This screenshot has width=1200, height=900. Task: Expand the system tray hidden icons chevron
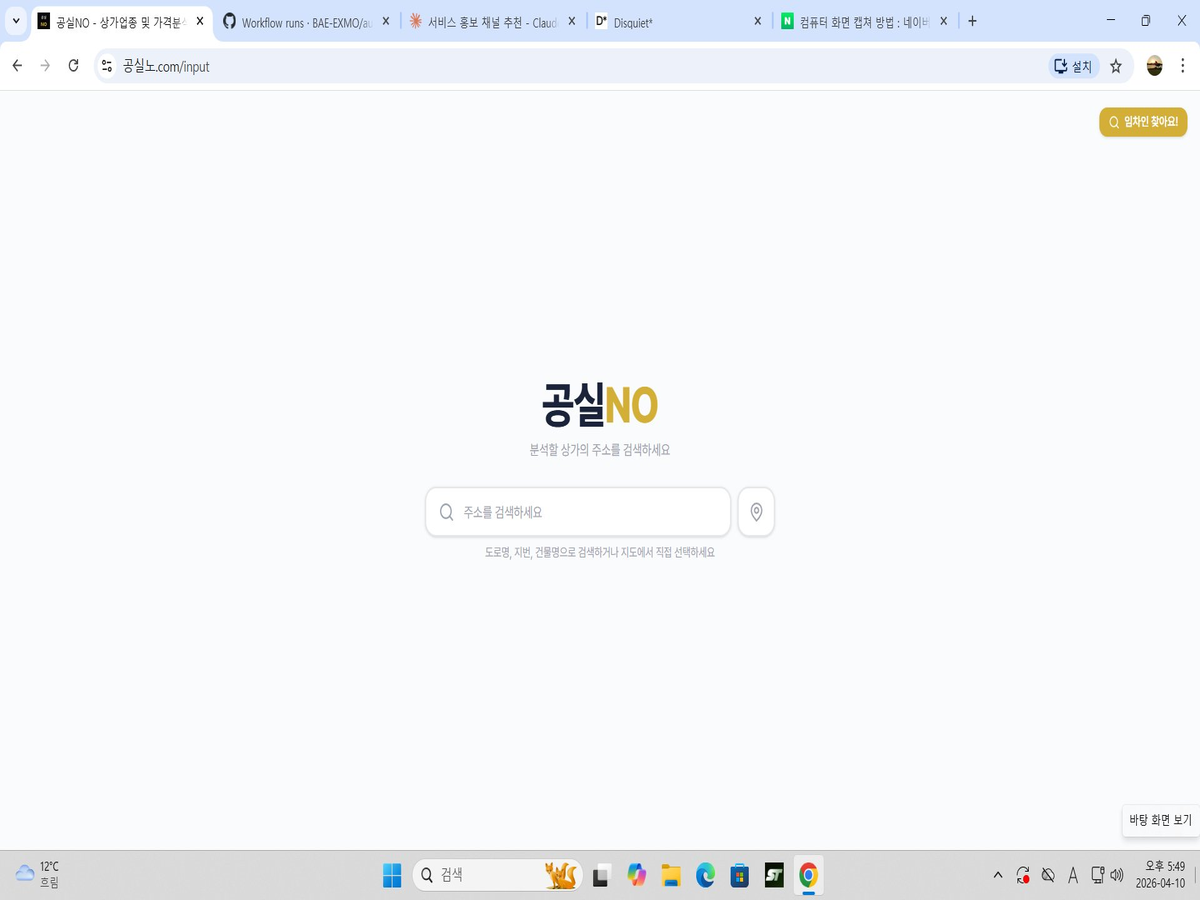(x=998, y=876)
